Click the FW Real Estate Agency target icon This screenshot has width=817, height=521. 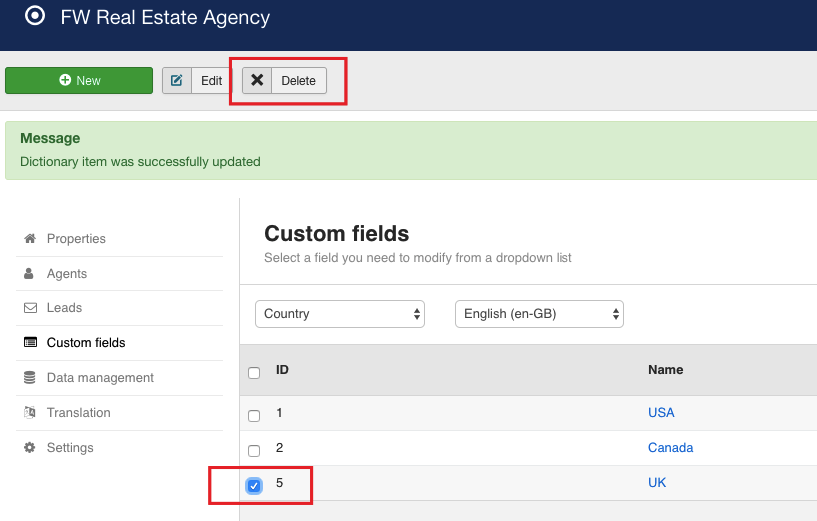35,16
